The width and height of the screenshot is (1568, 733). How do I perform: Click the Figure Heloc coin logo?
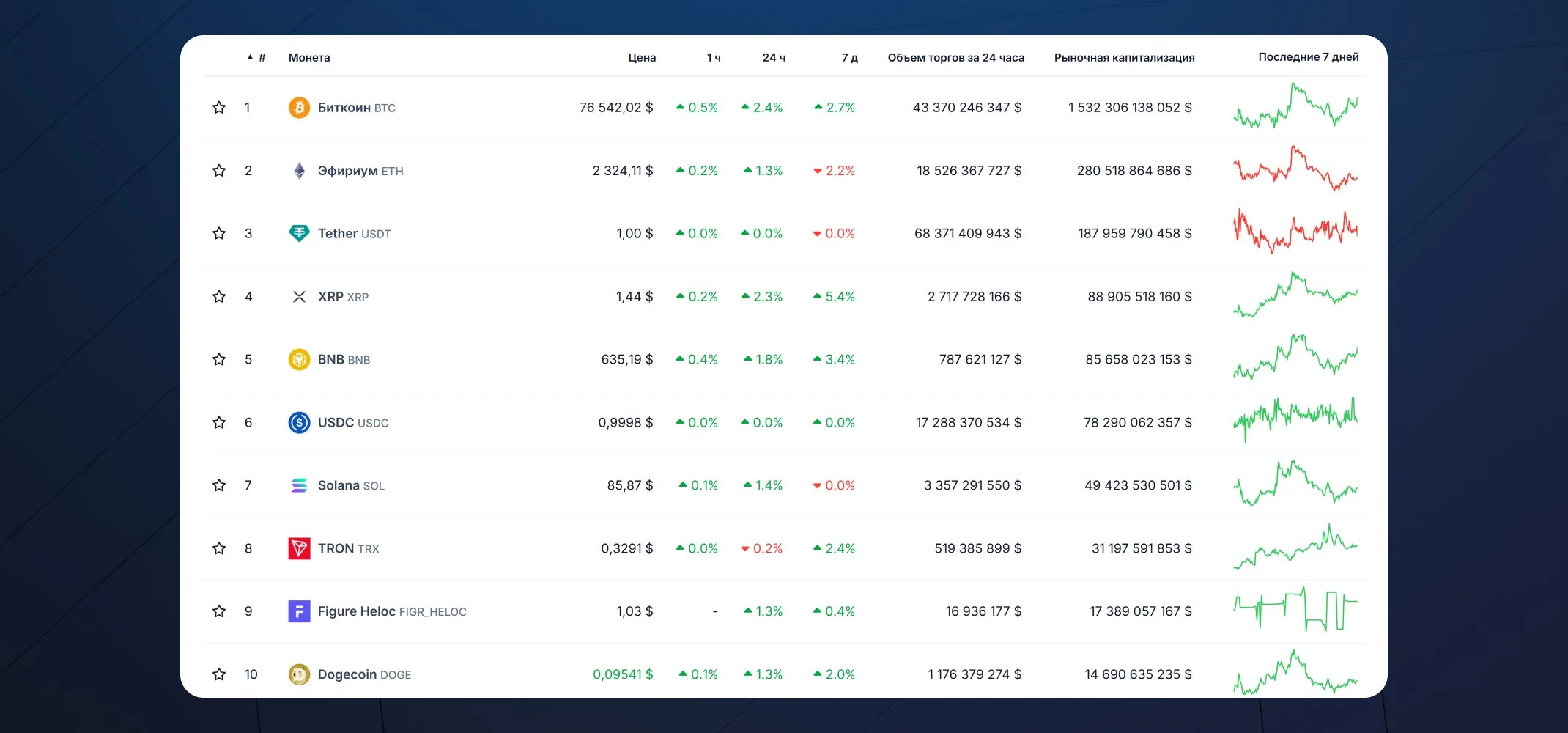(x=299, y=611)
